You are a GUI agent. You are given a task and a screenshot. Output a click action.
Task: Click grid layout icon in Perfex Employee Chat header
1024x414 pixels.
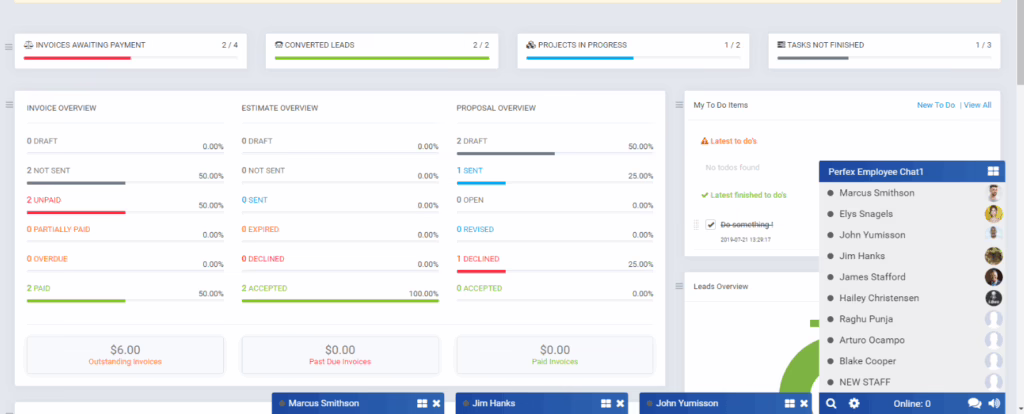[x=993, y=172]
